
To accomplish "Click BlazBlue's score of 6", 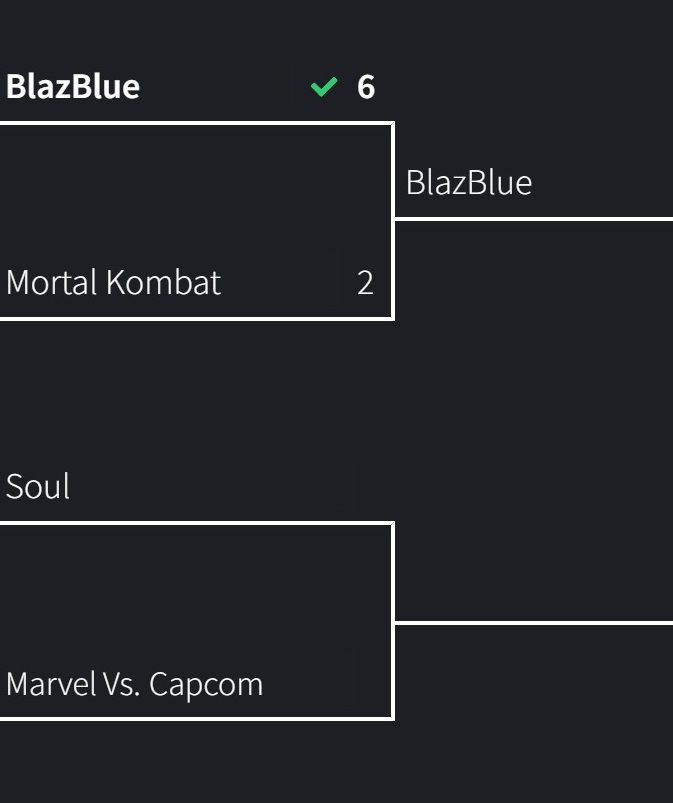I will point(366,87).
